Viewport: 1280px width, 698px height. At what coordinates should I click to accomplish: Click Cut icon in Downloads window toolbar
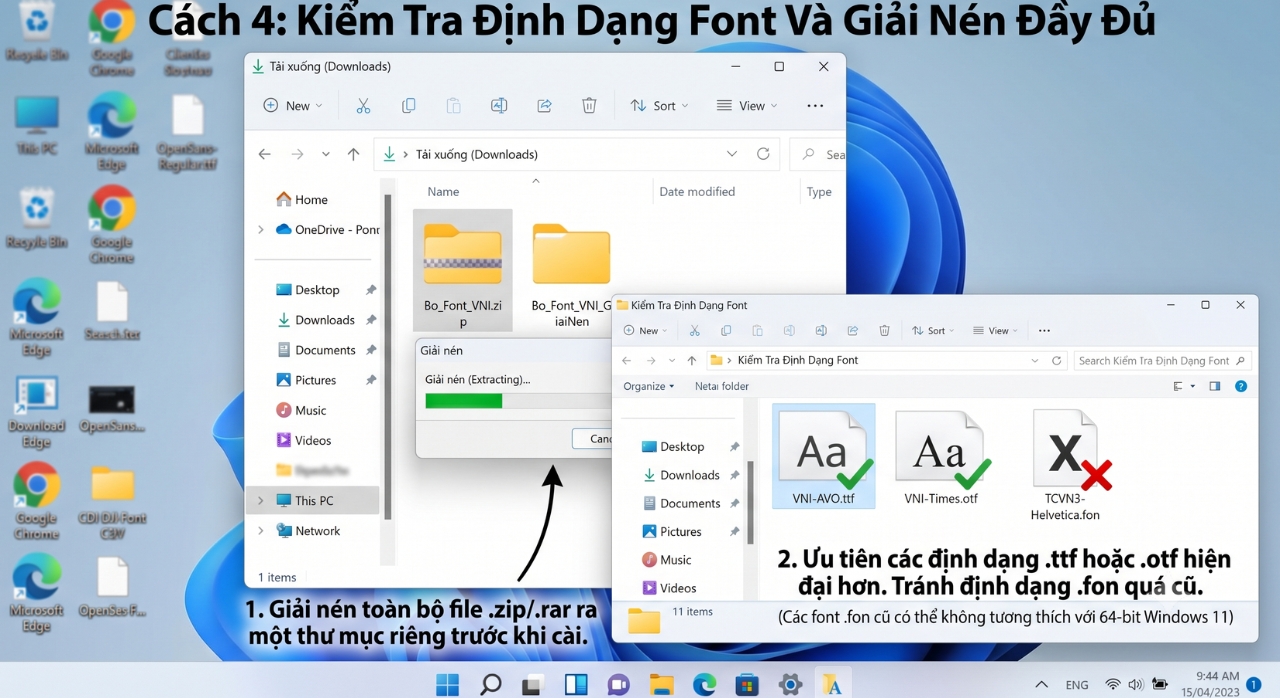363,105
